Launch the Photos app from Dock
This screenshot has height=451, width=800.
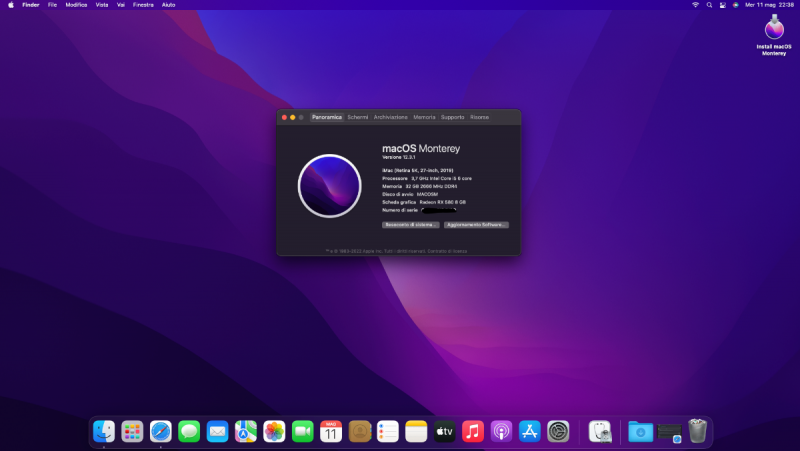274,431
